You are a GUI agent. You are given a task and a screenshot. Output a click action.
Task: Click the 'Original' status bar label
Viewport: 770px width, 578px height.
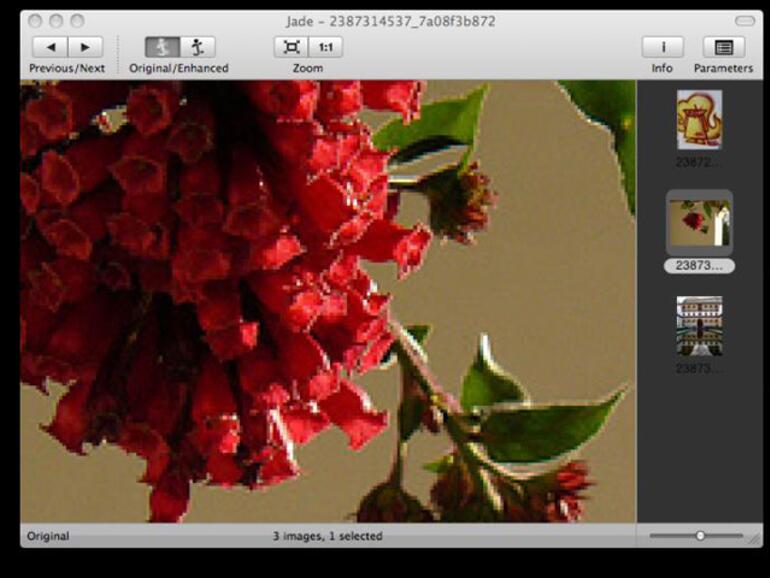click(x=48, y=536)
